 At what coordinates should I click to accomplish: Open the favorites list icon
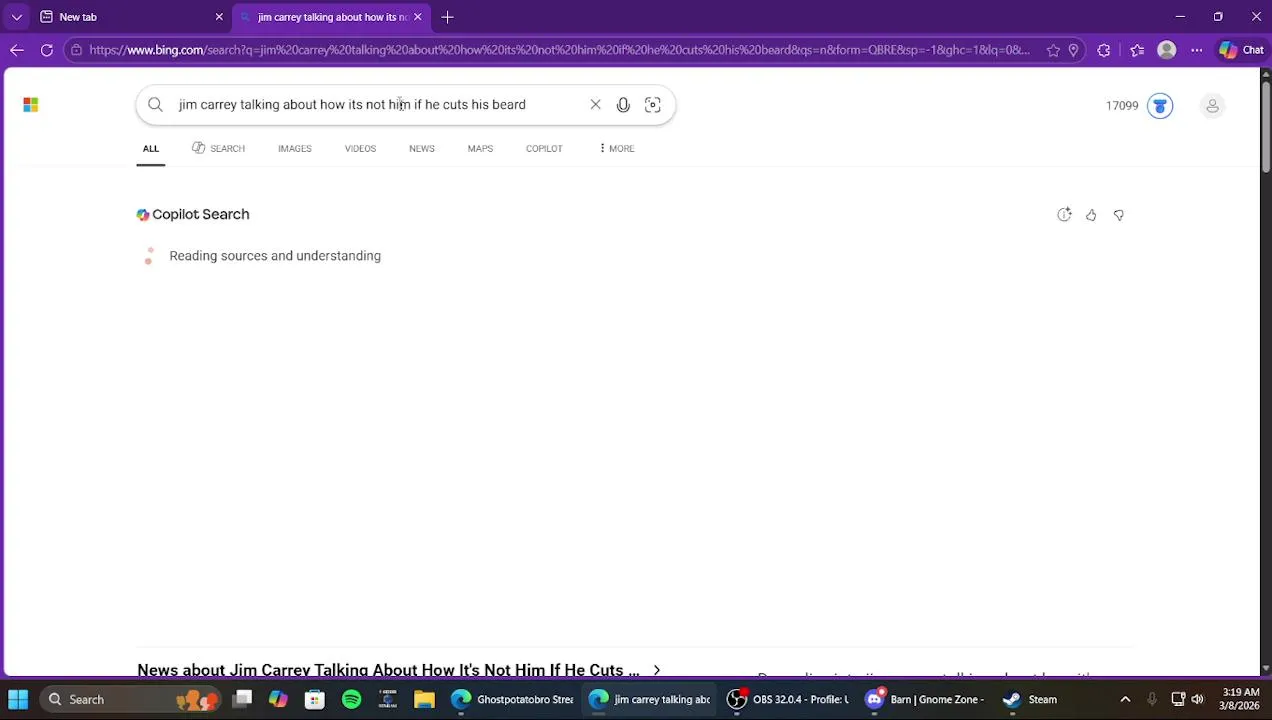tap(1137, 50)
